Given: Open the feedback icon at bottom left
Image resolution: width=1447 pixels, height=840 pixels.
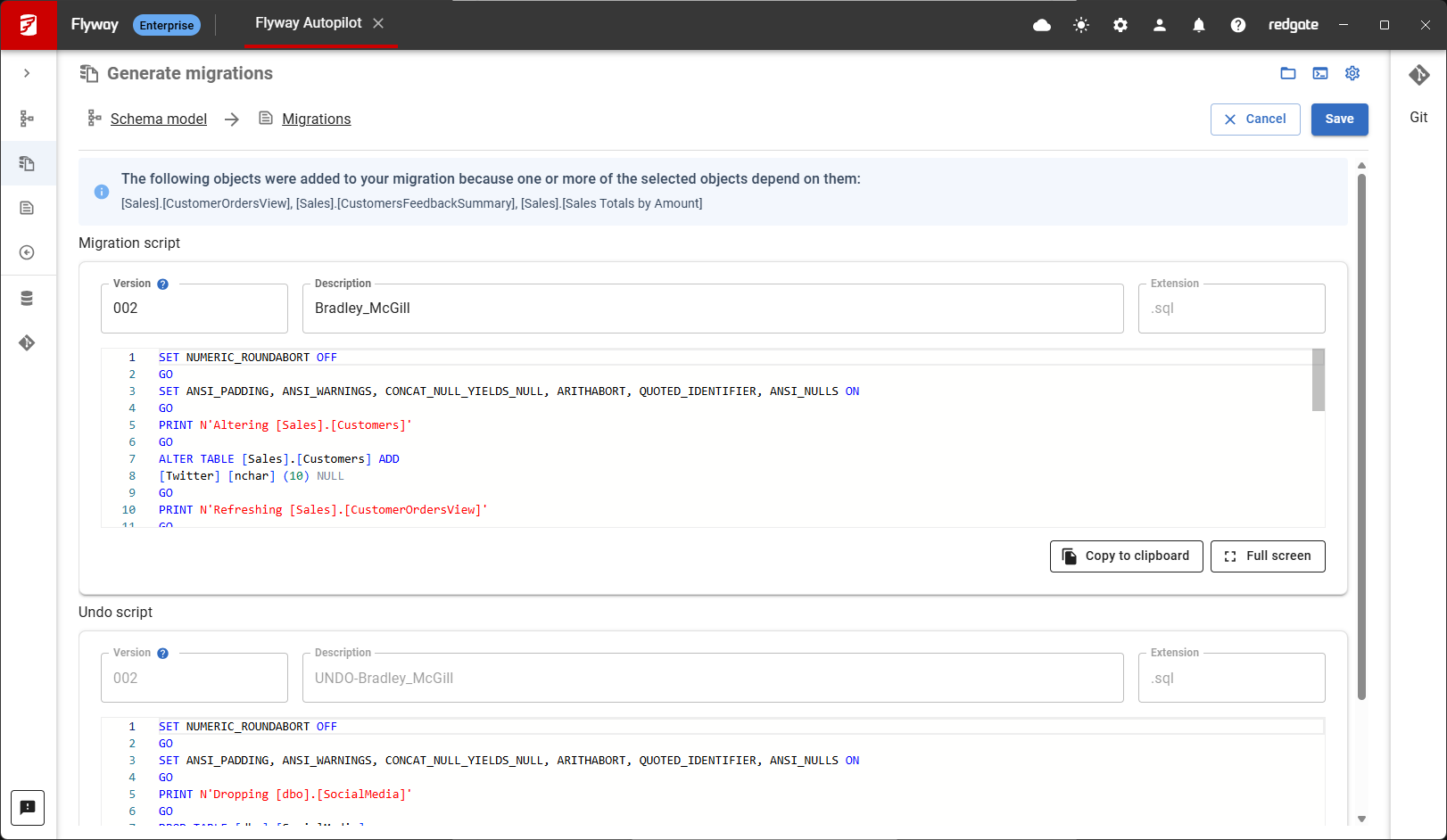Looking at the screenshot, I should coord(28,808).
